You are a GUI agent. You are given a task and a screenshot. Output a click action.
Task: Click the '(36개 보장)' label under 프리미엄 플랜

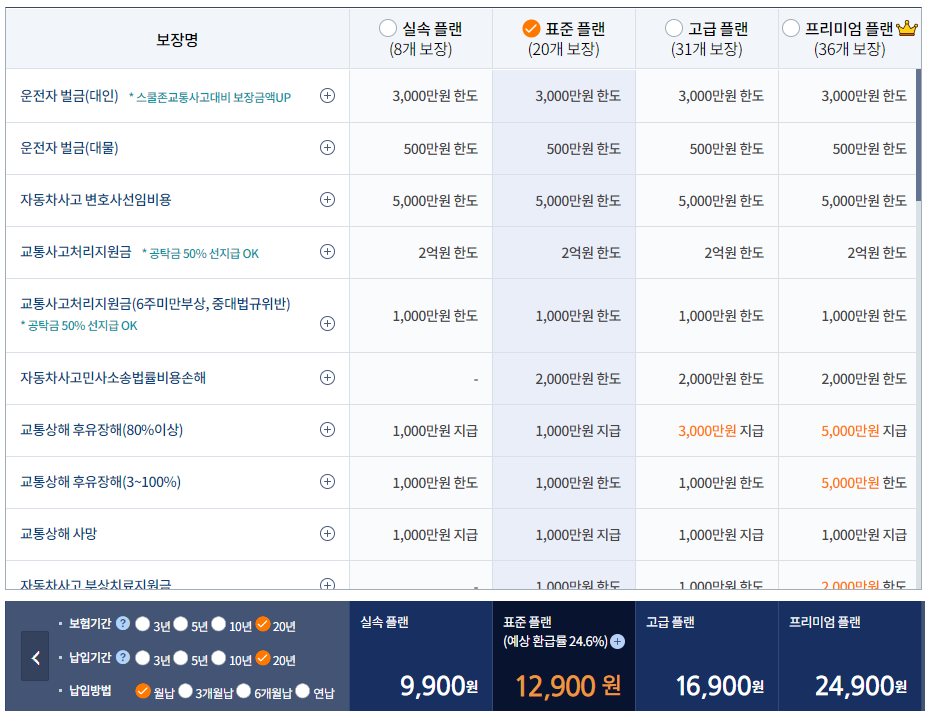pos(850,49)
